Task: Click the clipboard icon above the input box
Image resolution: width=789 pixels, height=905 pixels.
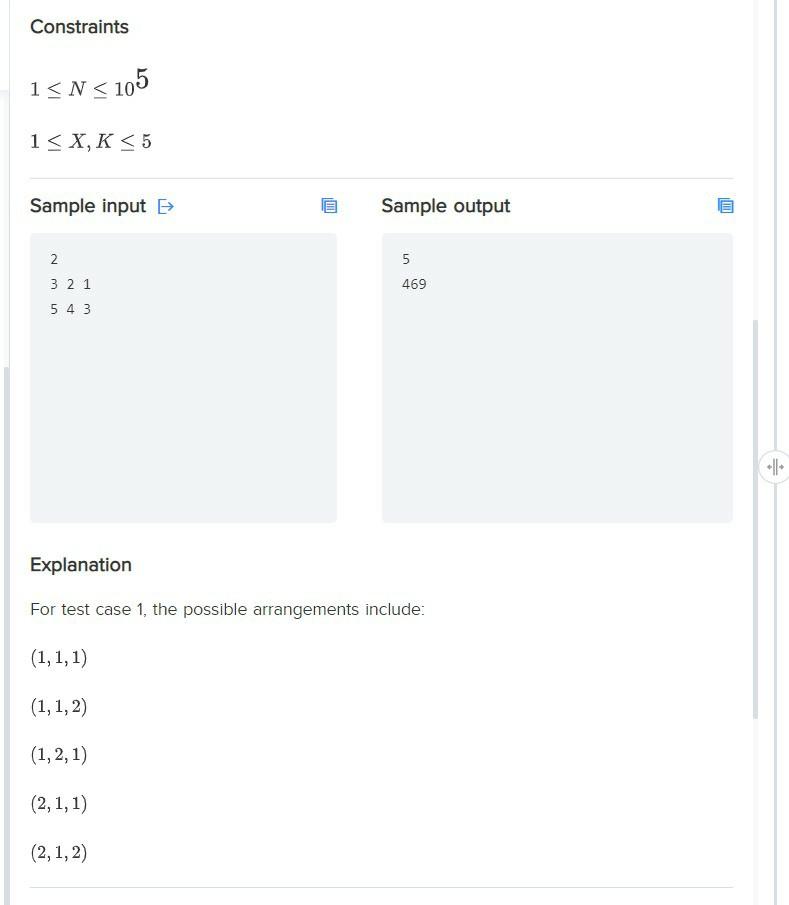Action: [330, 206]
